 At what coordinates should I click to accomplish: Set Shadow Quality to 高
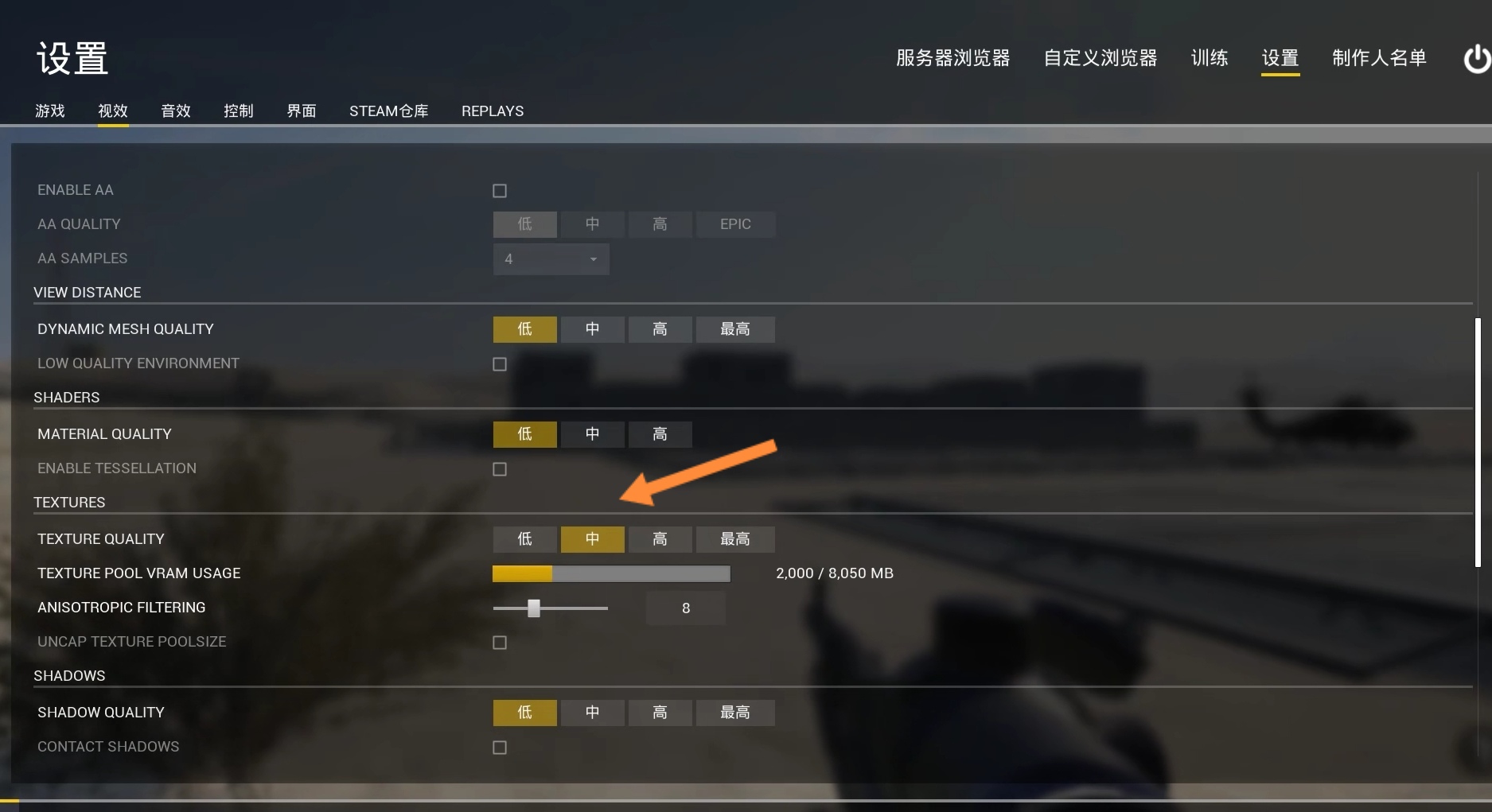pyautogui.click(x=660, y=713)
